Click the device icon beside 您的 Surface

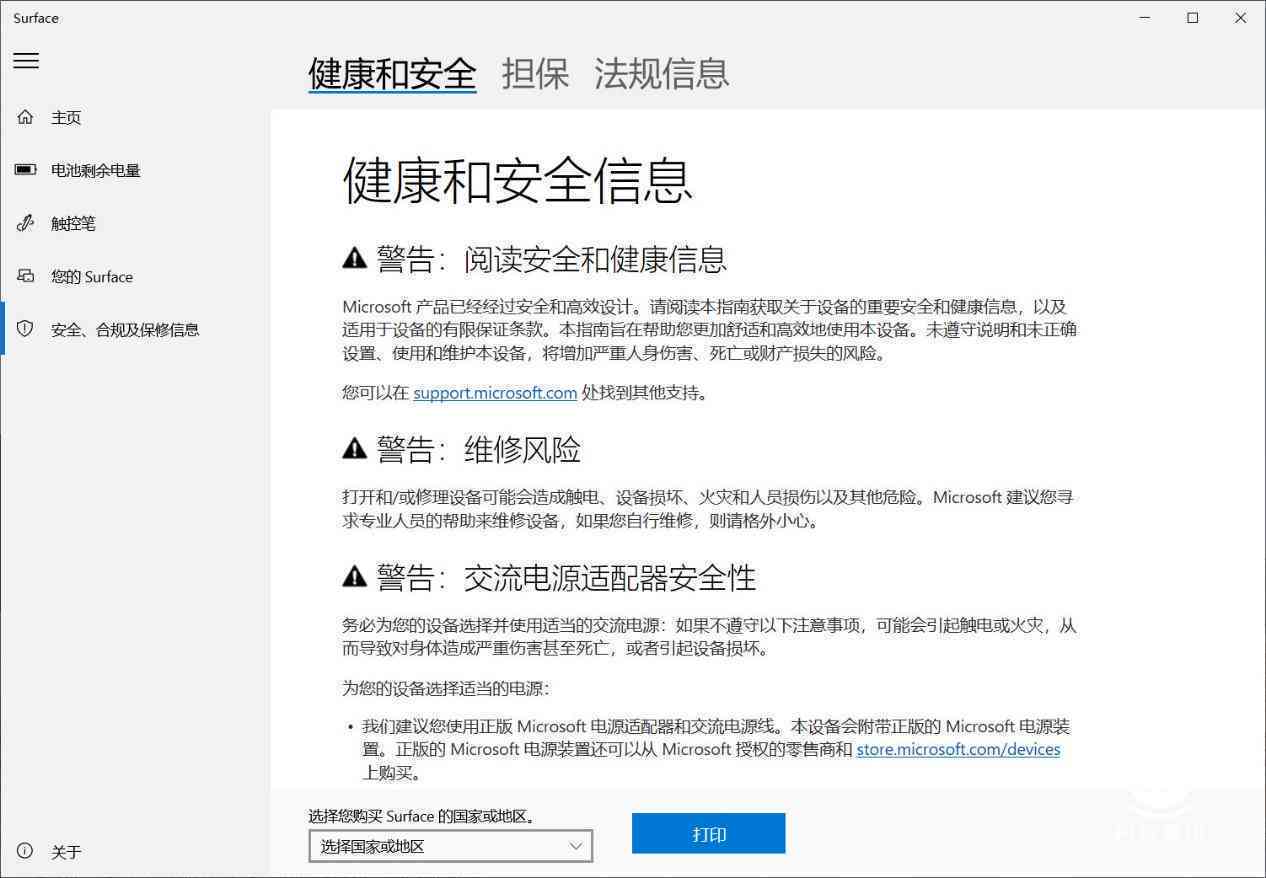coord(26,276)
